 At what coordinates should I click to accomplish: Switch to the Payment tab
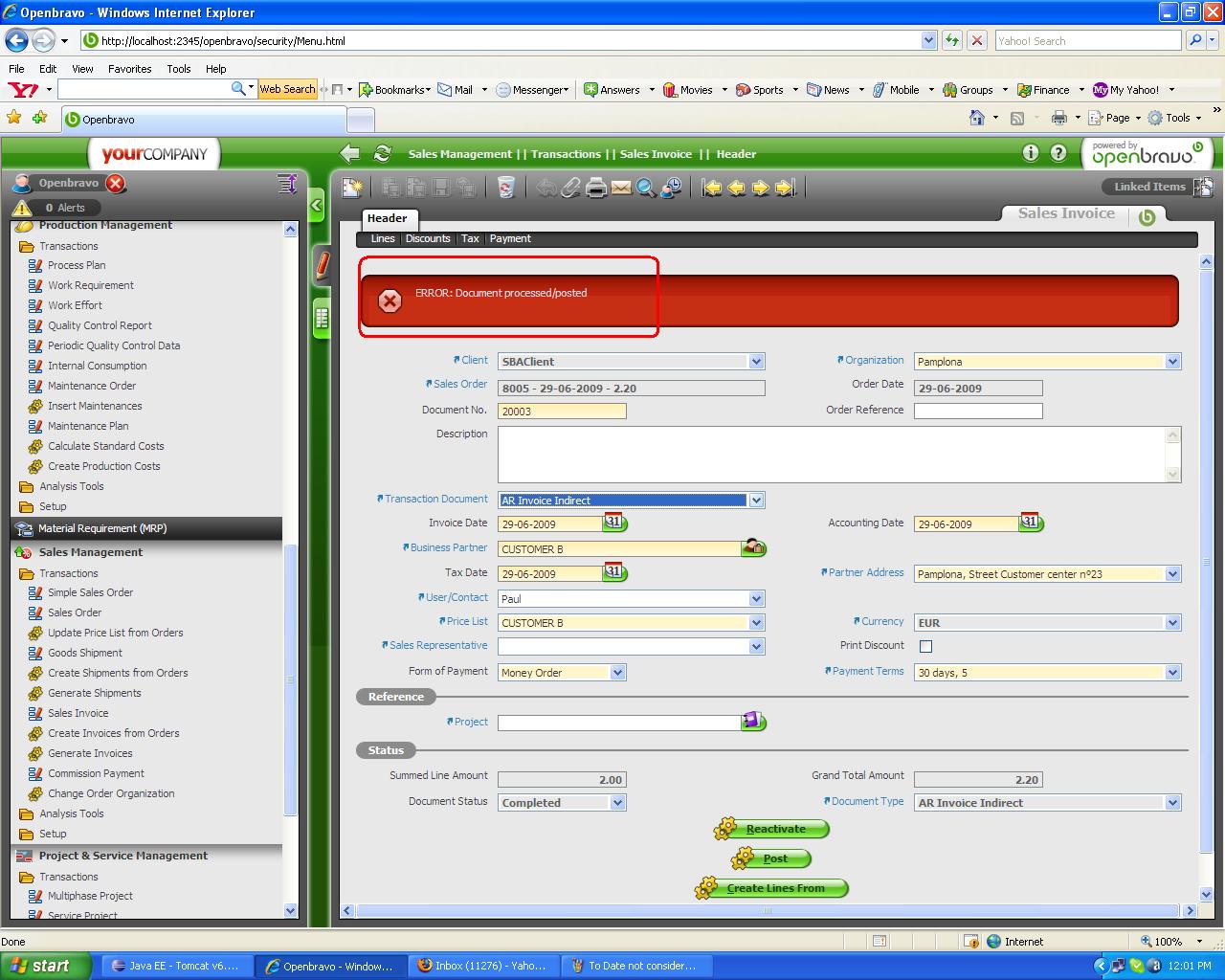(510, 239)
